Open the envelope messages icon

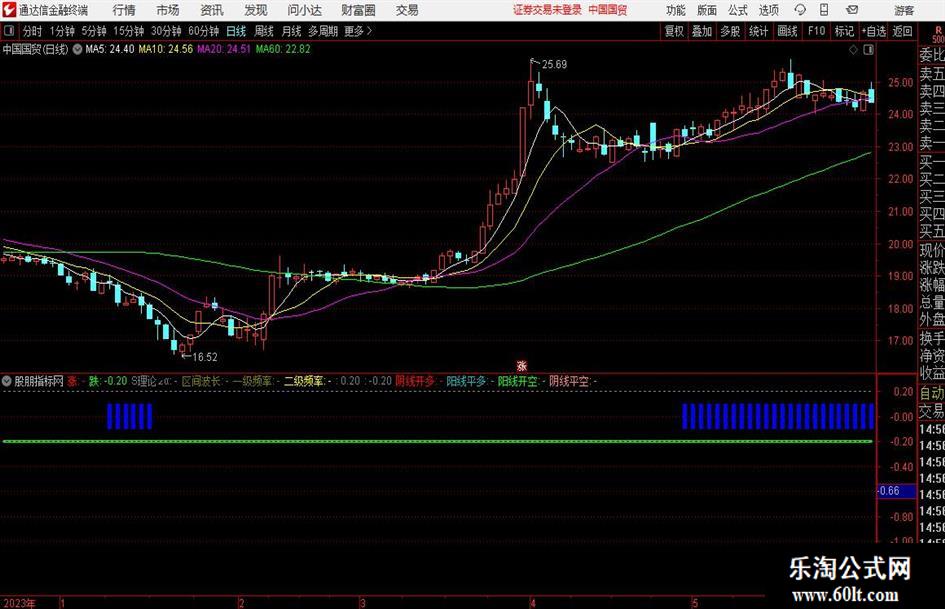852,10
